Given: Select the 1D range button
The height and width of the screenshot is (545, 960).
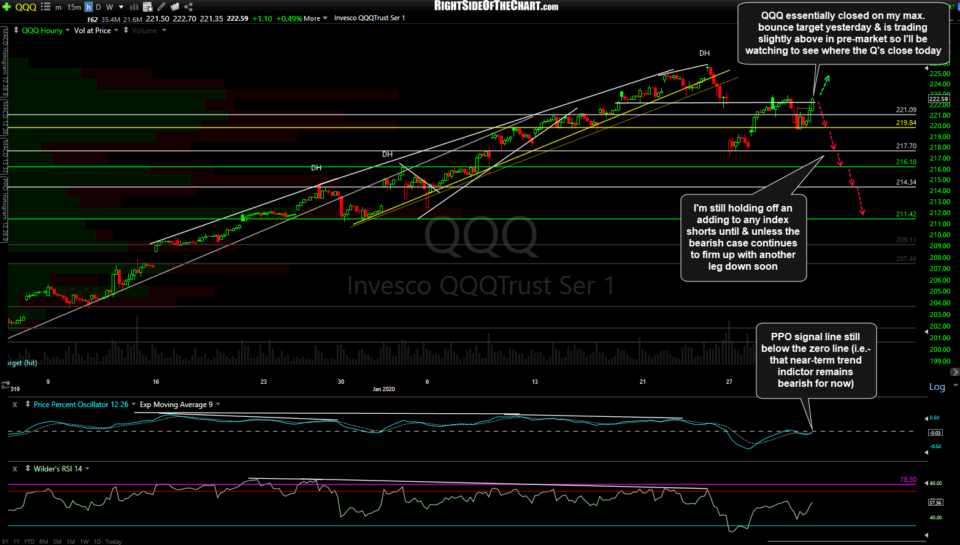Looking at the screenshot, I should (97, 541).
